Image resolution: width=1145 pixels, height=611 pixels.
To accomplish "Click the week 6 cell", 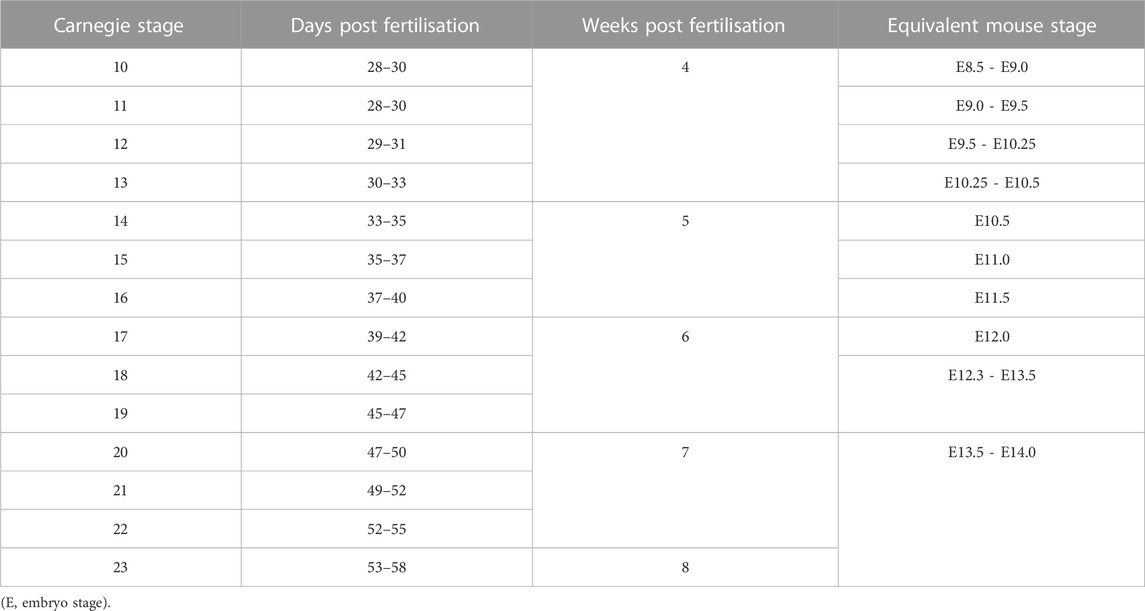I will click(x=685, y=375).
